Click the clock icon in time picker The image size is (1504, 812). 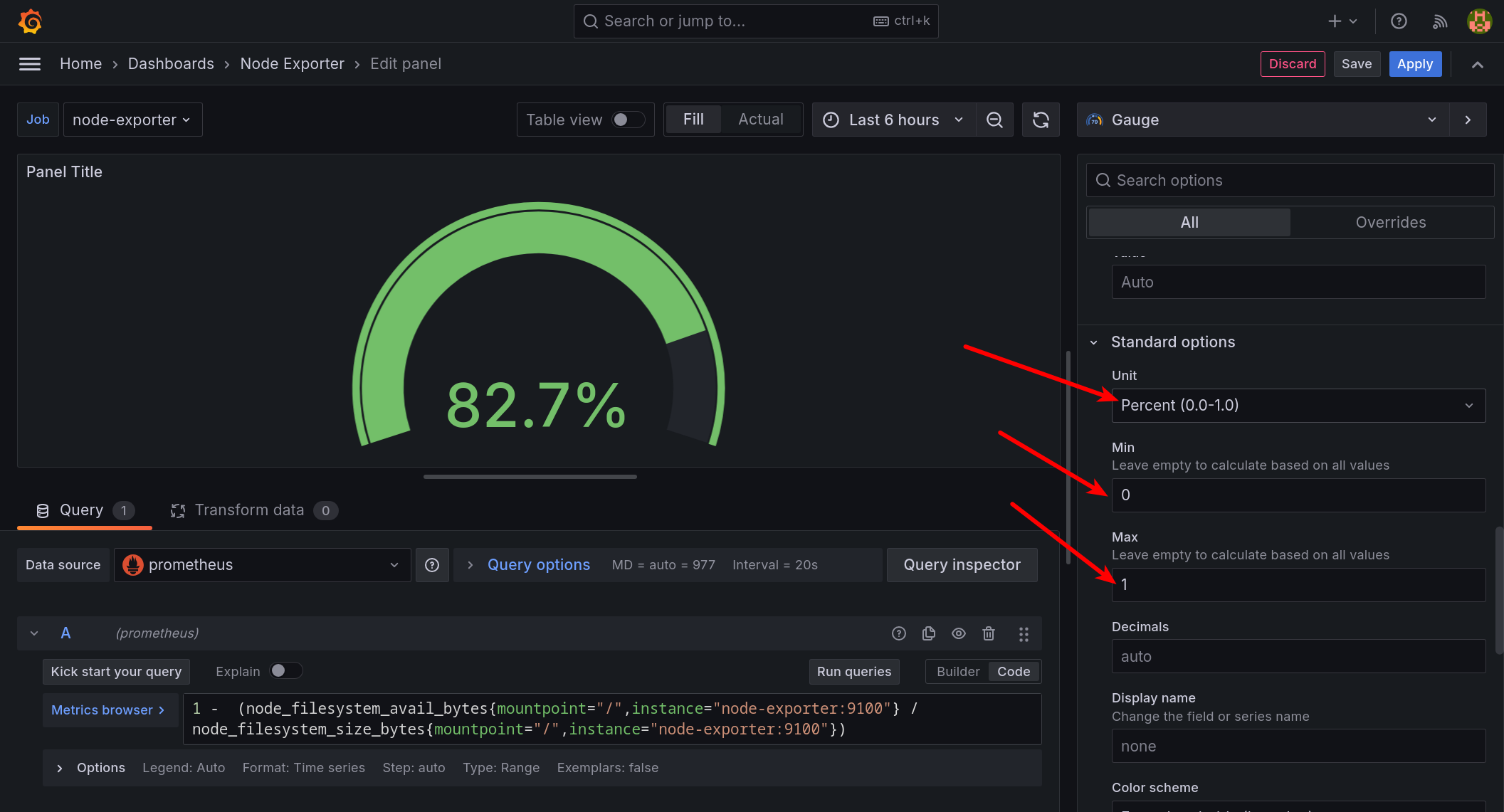coord(831,120)
